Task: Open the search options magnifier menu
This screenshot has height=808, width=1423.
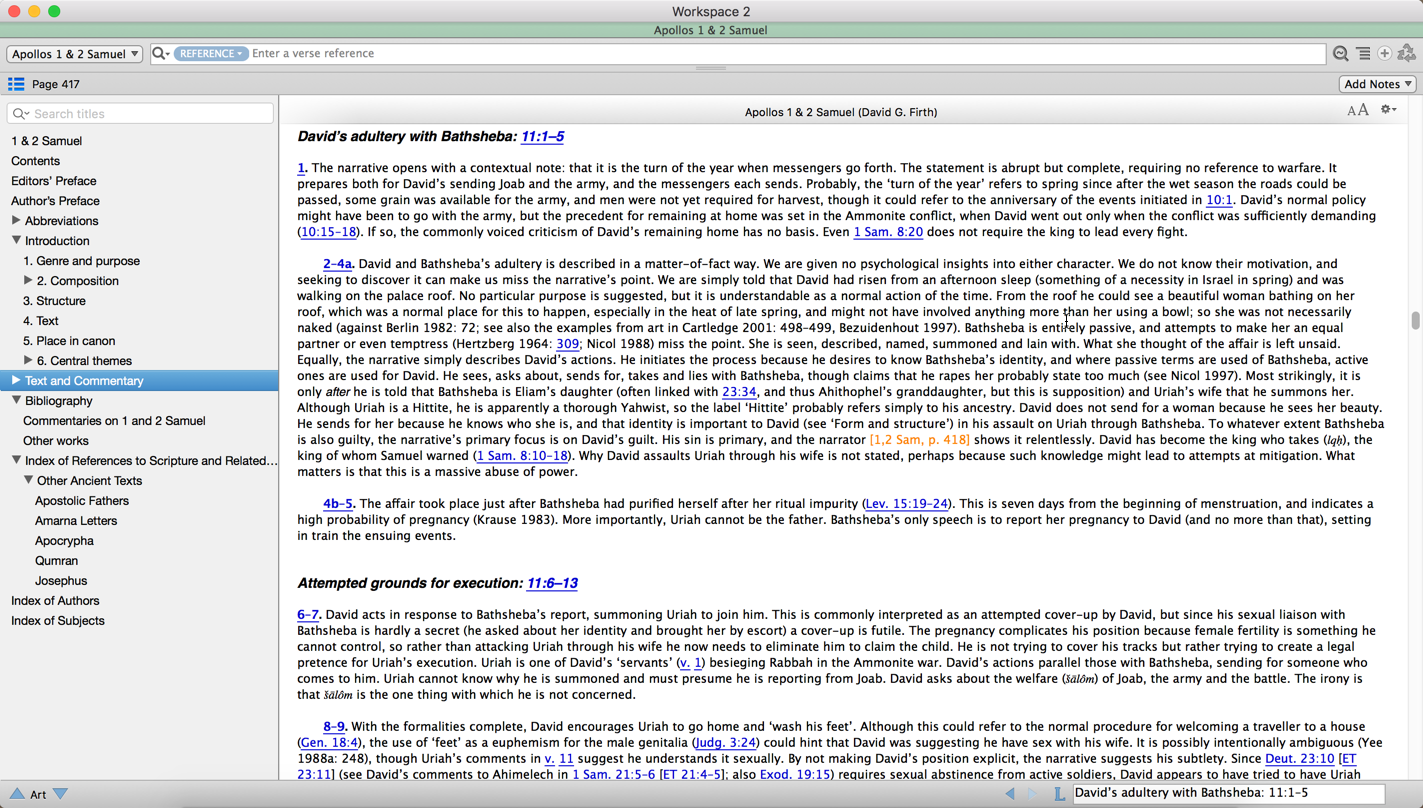Action: pyautogui.click(x=160, y=54)
